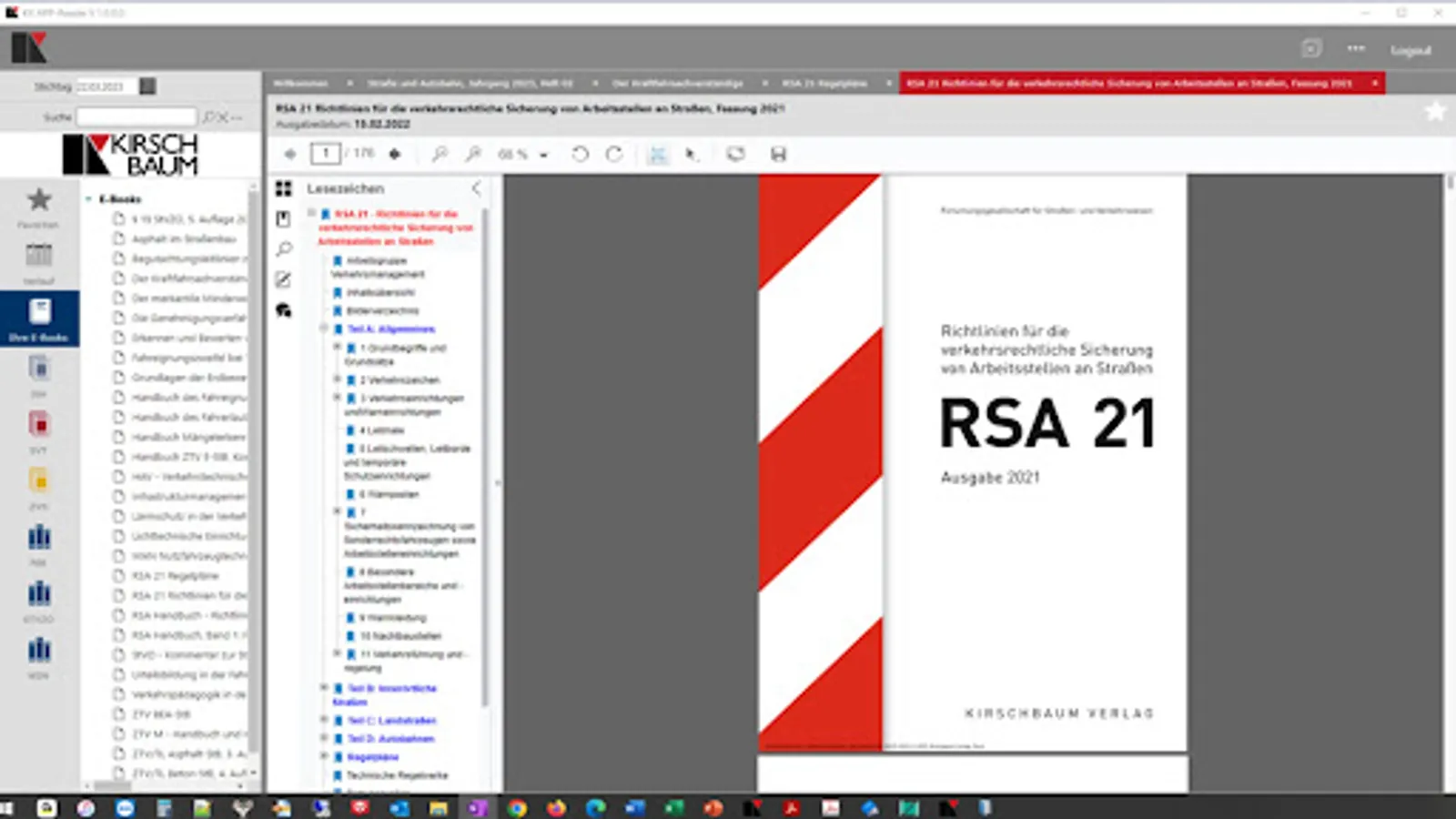This screenshot has height=819, width=1456.
Task: Save the document with the disk icon
Action: pos(778,154)
